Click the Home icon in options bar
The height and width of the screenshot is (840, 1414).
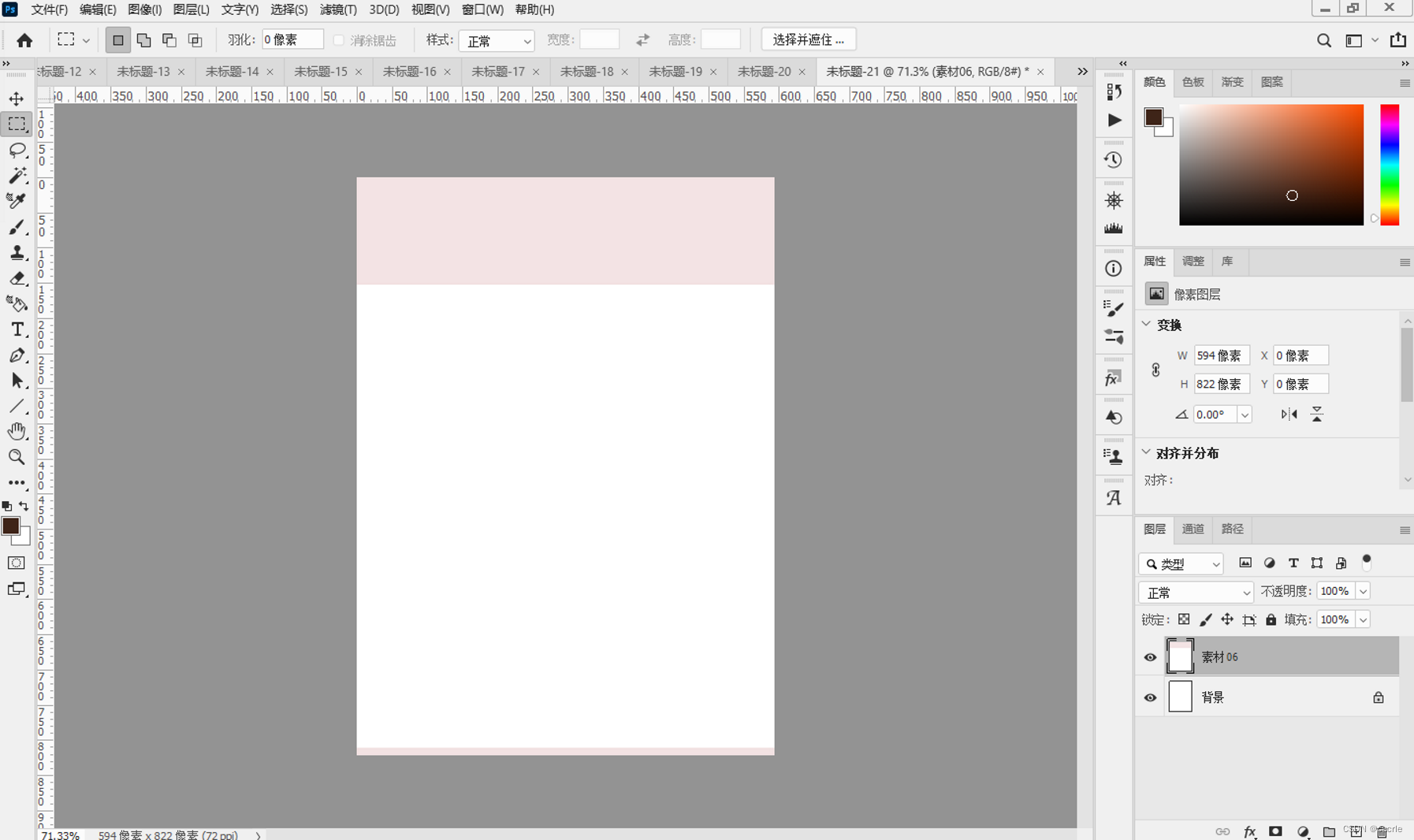click(24, 40)
